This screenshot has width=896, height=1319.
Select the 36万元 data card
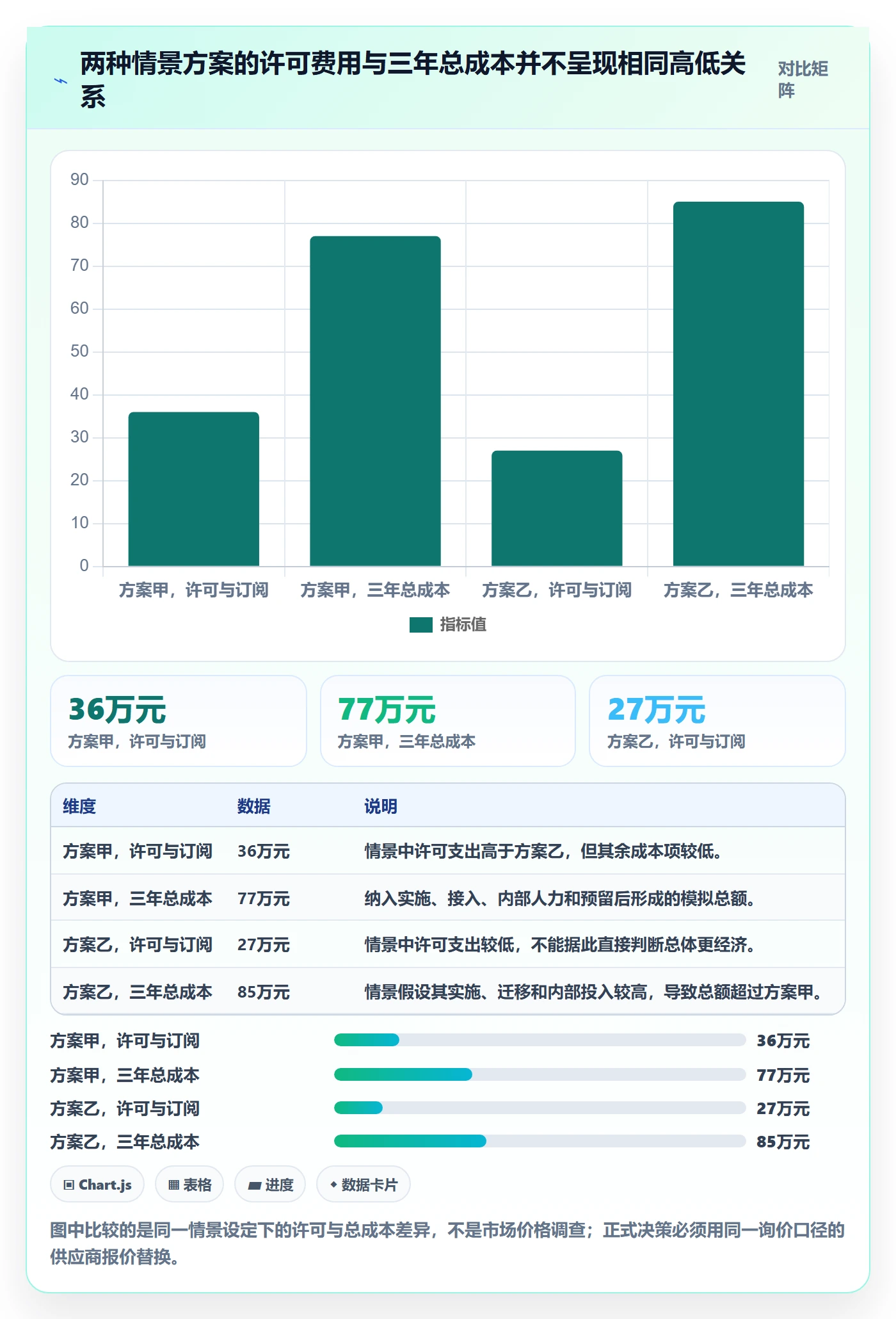[x=179, y=721]
